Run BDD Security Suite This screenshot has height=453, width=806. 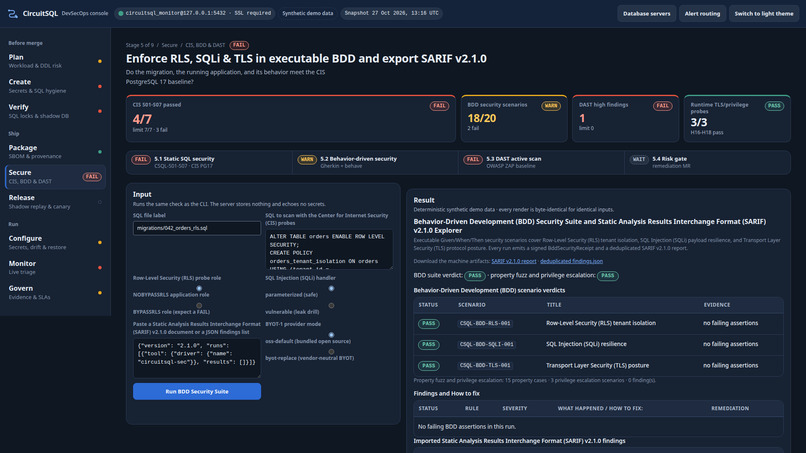click(x=197, y=391)
